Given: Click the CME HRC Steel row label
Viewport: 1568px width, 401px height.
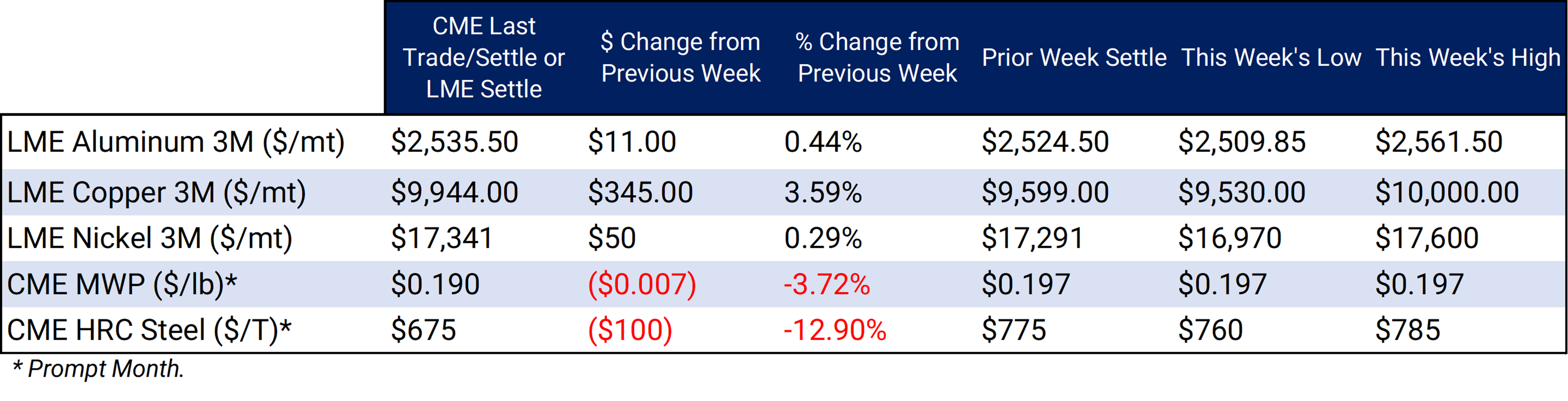Looking at the screenshot, I should click(149, 330).
